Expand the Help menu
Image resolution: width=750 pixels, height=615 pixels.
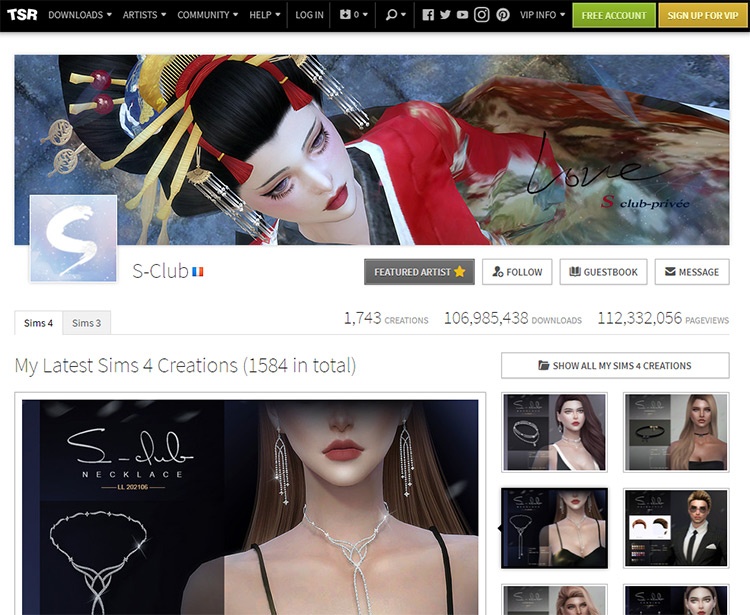(265, 15)
